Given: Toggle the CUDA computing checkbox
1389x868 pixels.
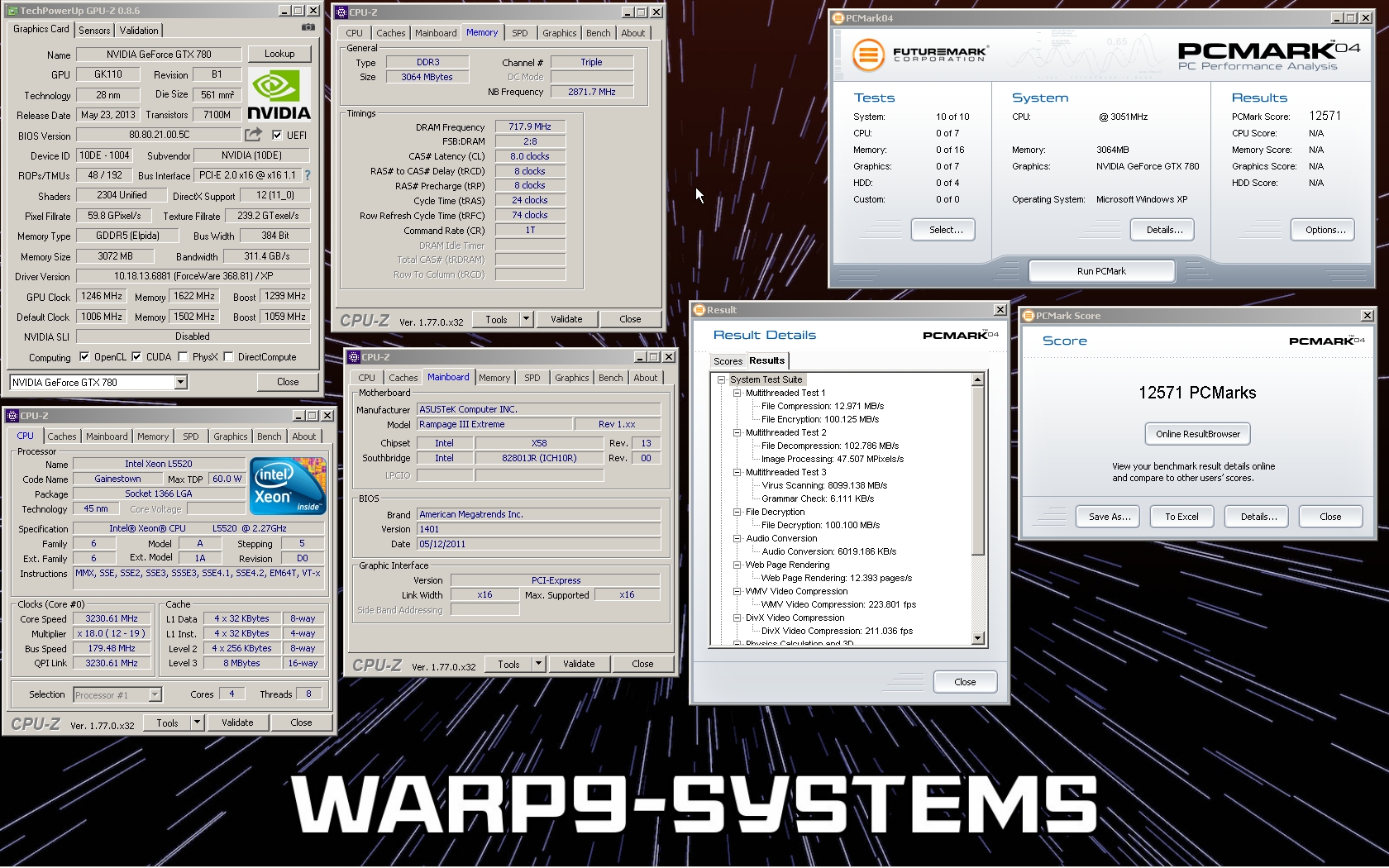Looking at the screenshot, I should coord(136,357).
